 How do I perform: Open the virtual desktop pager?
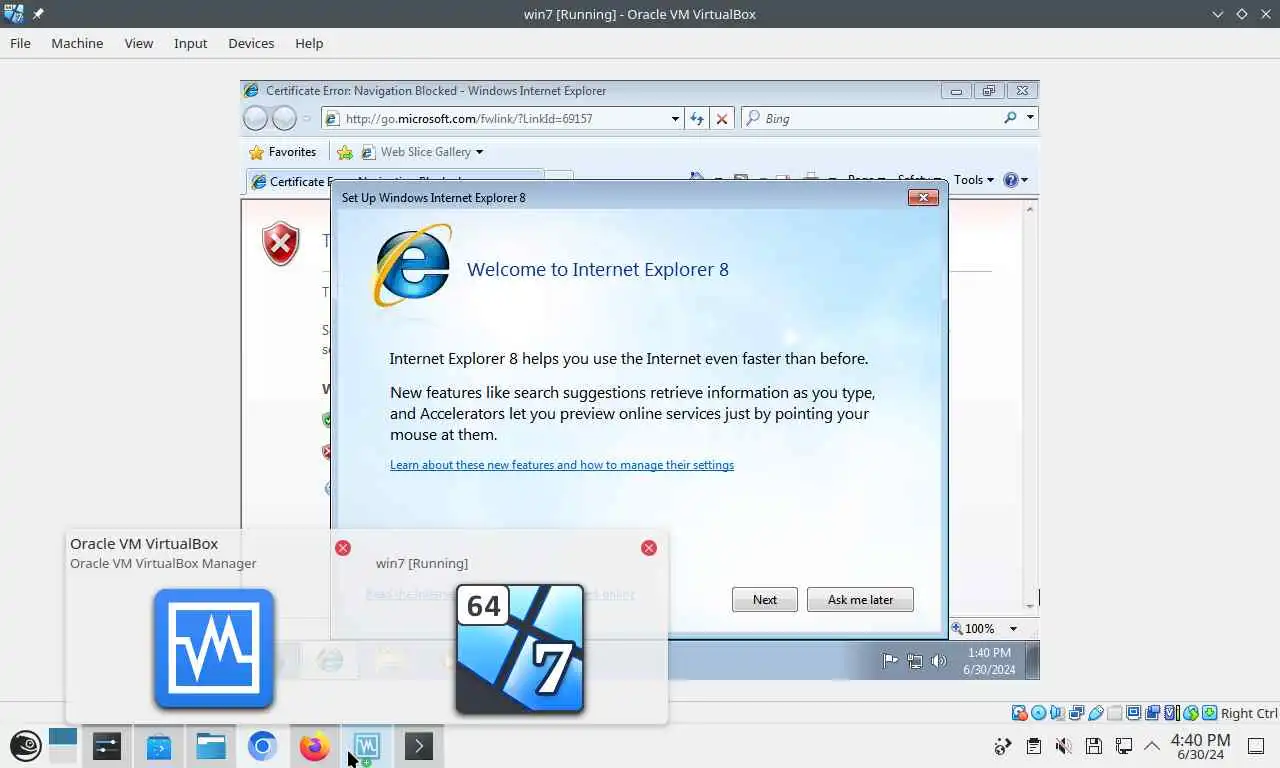click(x=62, y=746)
